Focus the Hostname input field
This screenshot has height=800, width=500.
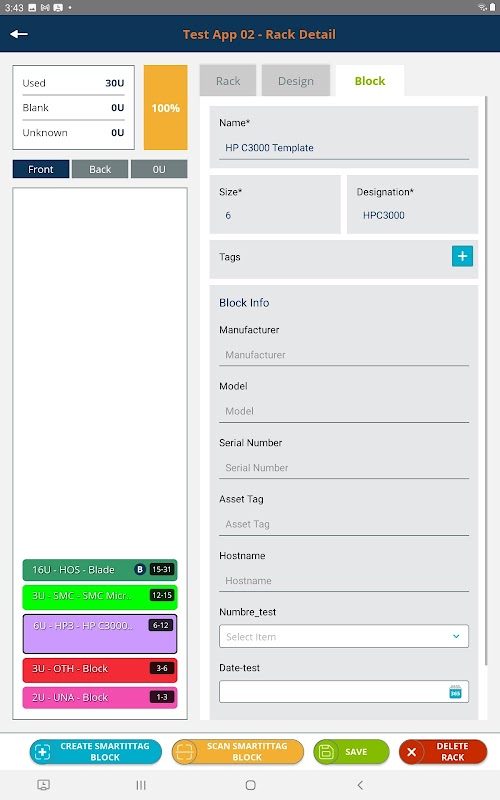coord(344,581)
